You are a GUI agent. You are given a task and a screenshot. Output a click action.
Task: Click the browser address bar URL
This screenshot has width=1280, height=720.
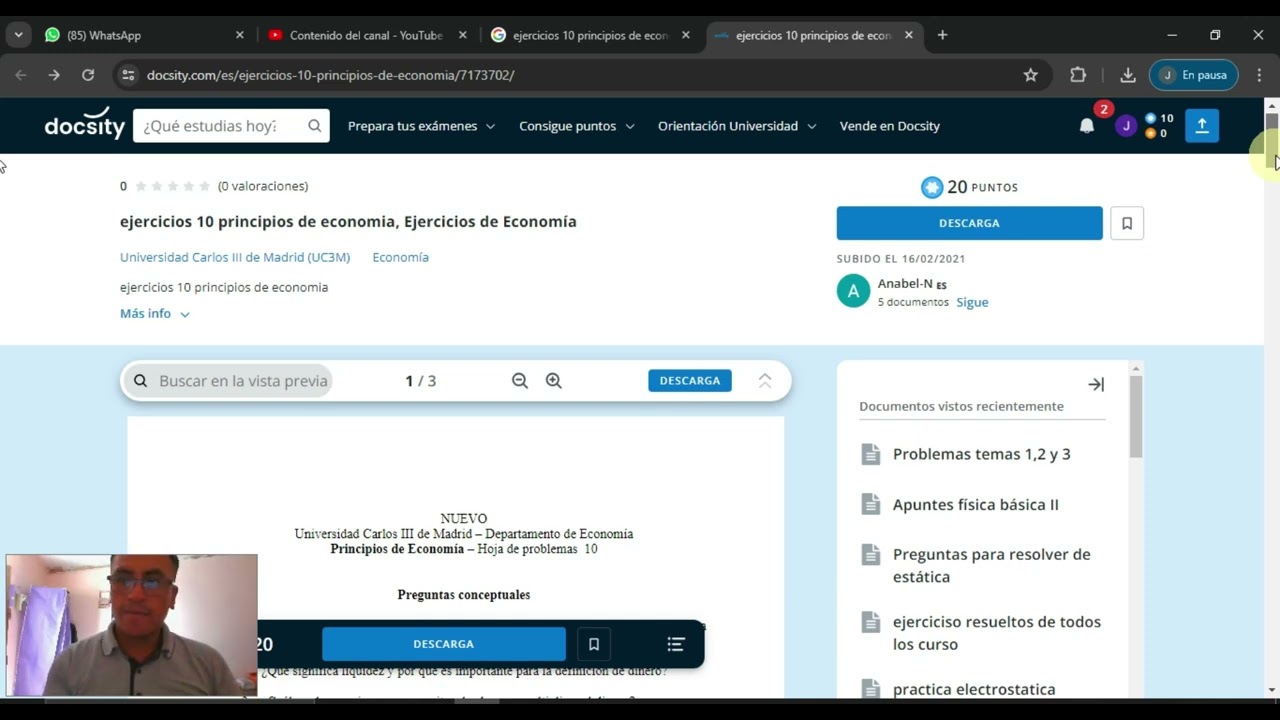point(330,75)
